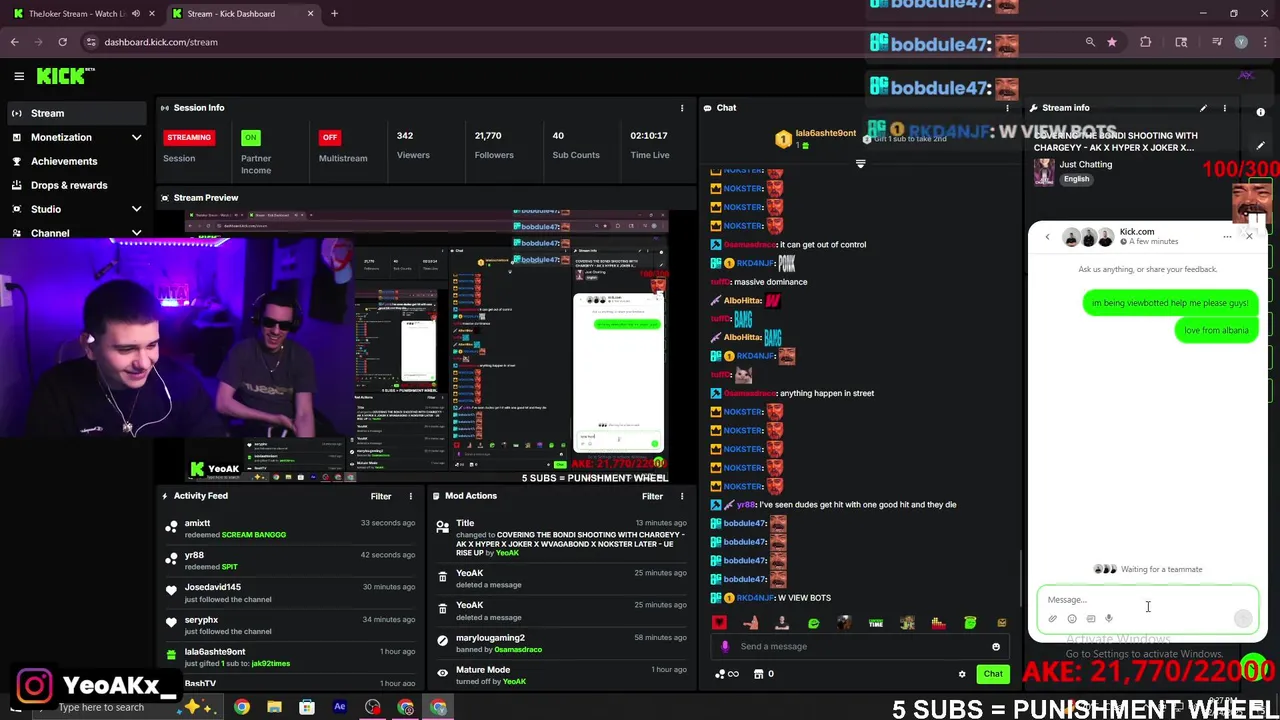Click the Stream Preview video thumbnail
1280x720 pixels.
pos(425,345)
